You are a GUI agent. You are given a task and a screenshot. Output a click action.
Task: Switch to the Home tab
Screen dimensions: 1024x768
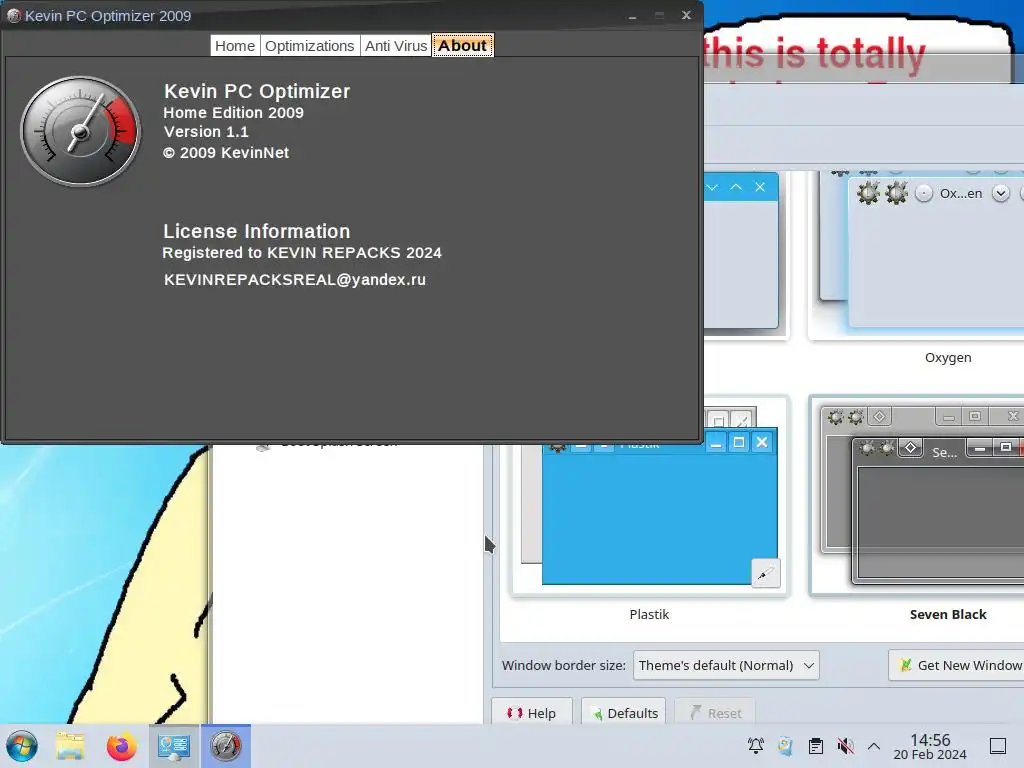click(235, 46)
